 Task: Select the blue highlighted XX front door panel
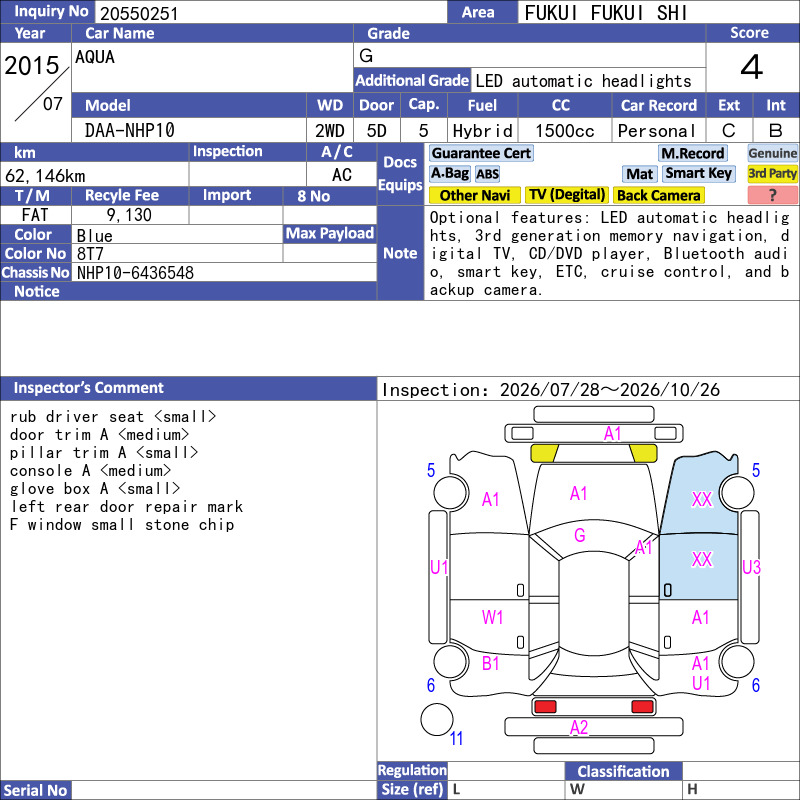[x=699, y=566]
